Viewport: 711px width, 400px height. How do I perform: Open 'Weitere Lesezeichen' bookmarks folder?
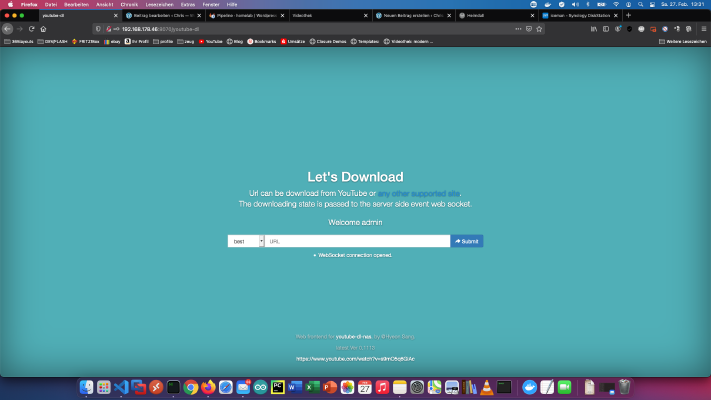[682, 42]
